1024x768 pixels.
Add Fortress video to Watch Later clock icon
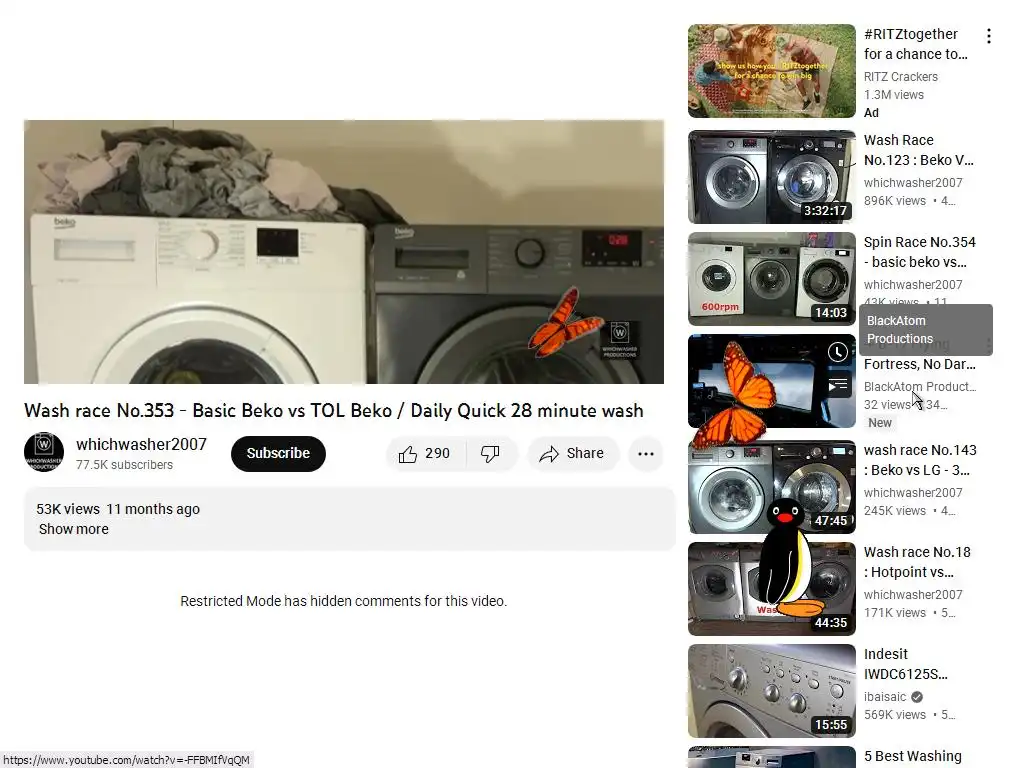(838, 353)
